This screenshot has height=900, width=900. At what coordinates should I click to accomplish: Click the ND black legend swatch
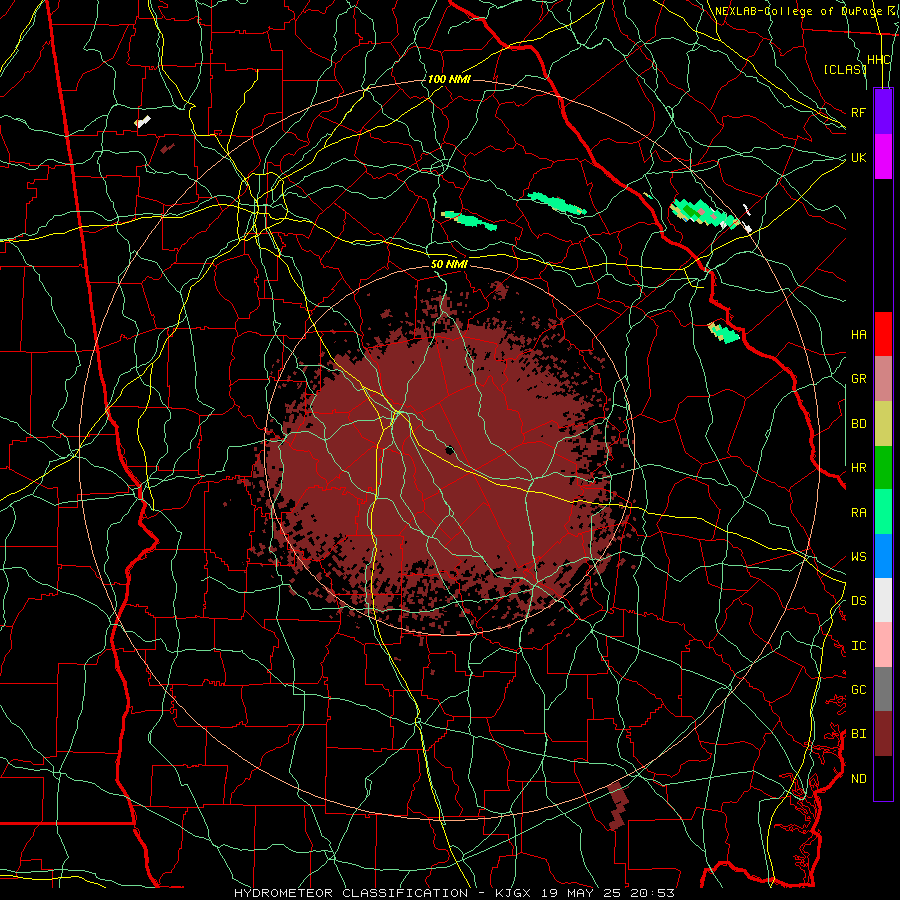883,778
